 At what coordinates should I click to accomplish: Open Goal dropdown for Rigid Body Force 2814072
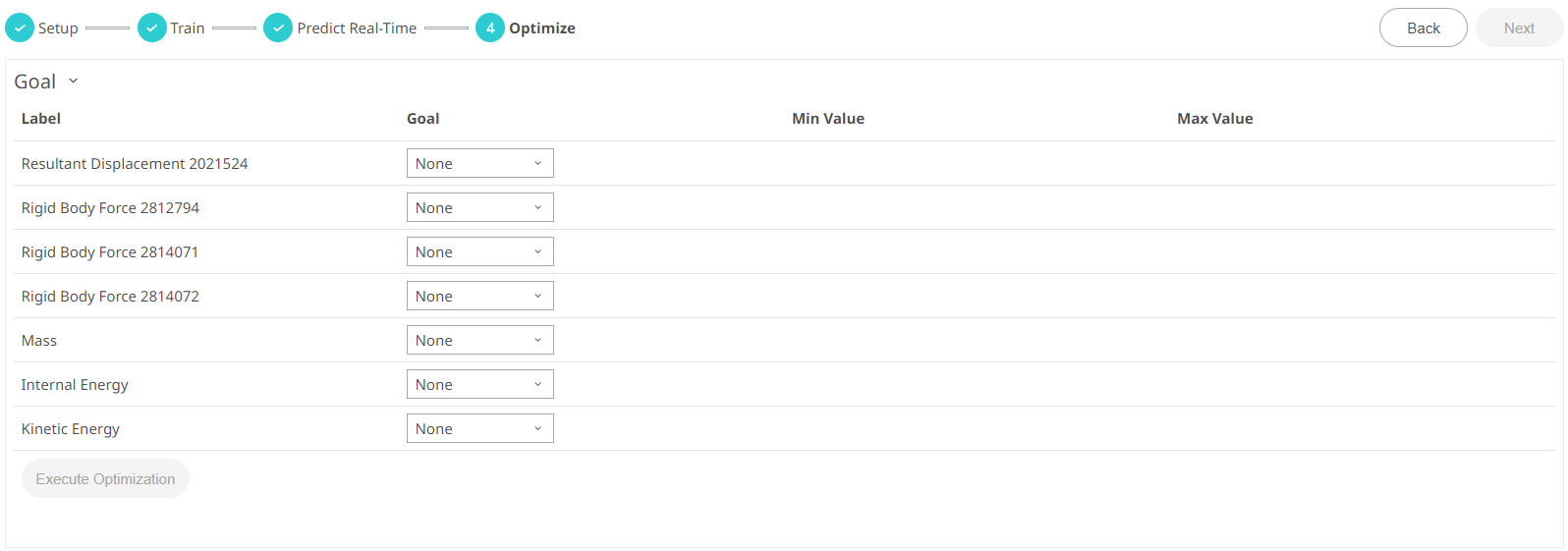pos(479,297)
